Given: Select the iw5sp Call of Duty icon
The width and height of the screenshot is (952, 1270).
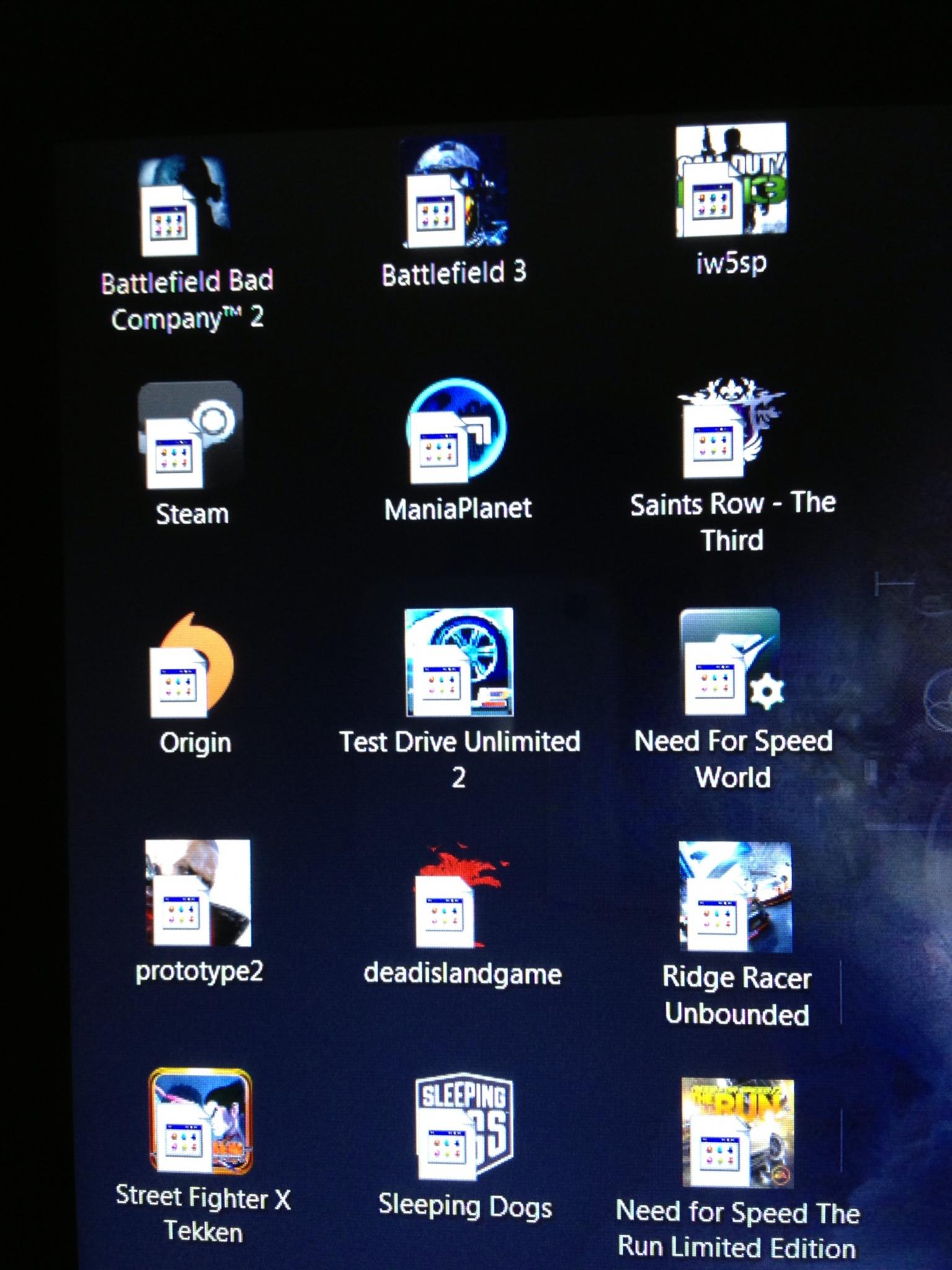Looking at the screenshot, I should (x=731, y=180).
